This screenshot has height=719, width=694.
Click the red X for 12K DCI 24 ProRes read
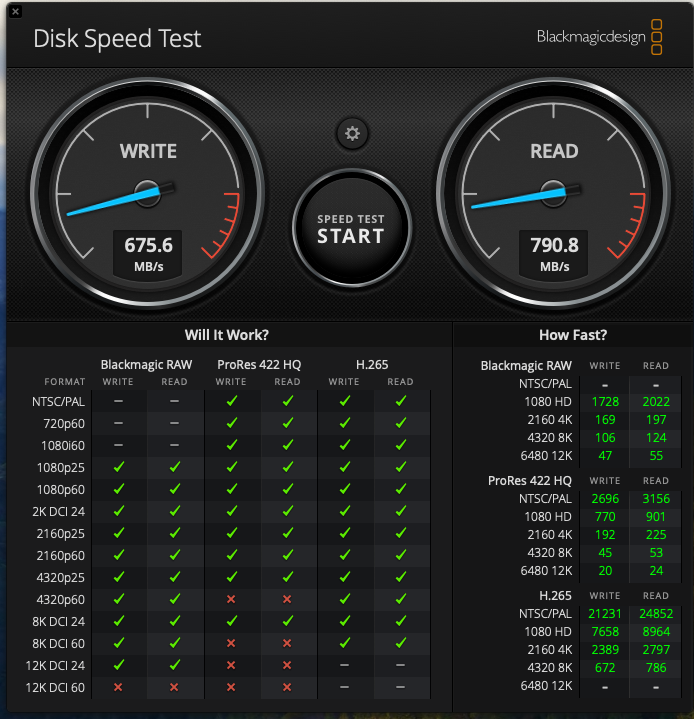click(x=287, y=665)
